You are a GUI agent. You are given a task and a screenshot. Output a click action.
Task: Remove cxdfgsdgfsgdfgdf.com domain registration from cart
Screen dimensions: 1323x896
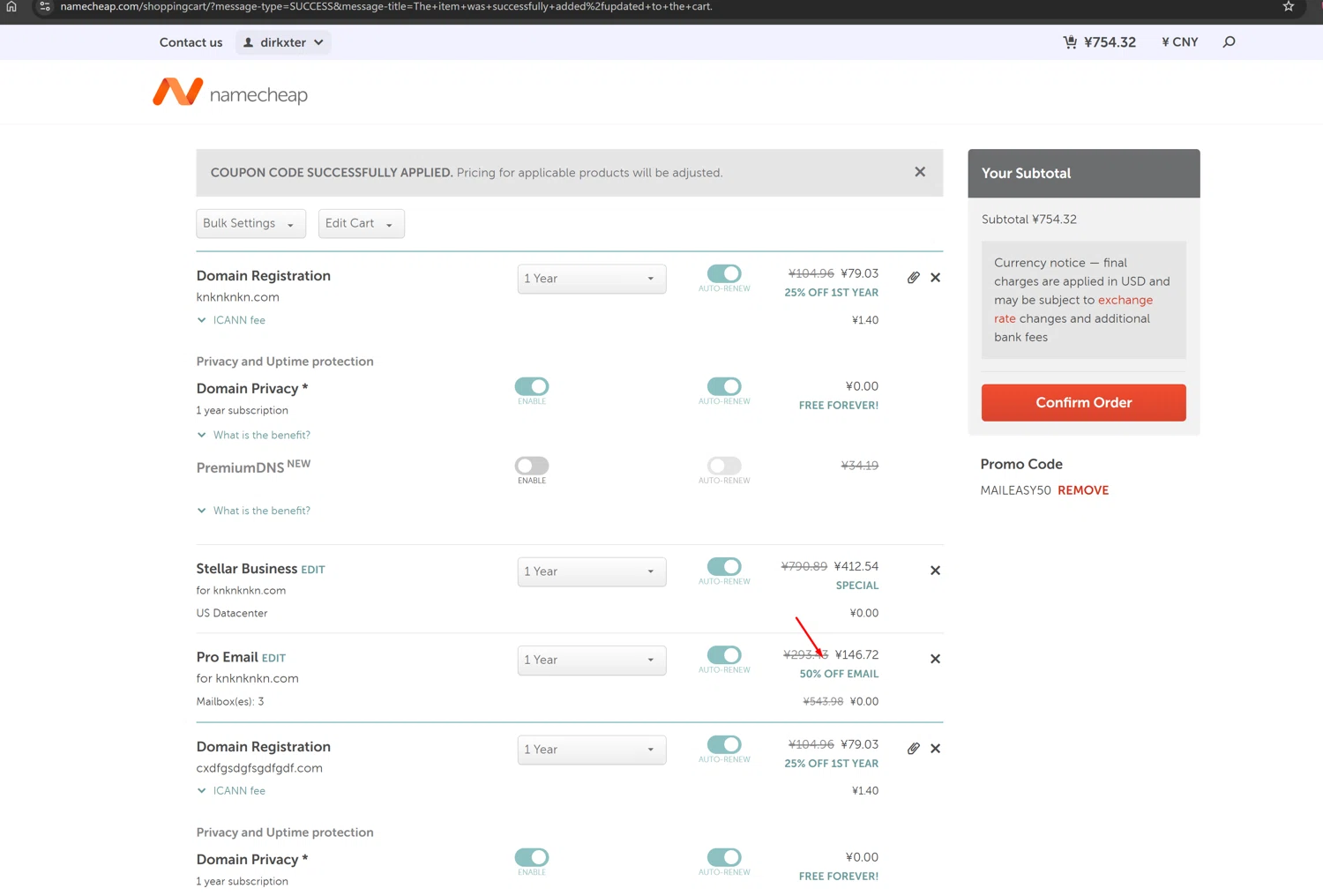pos(936,749)
